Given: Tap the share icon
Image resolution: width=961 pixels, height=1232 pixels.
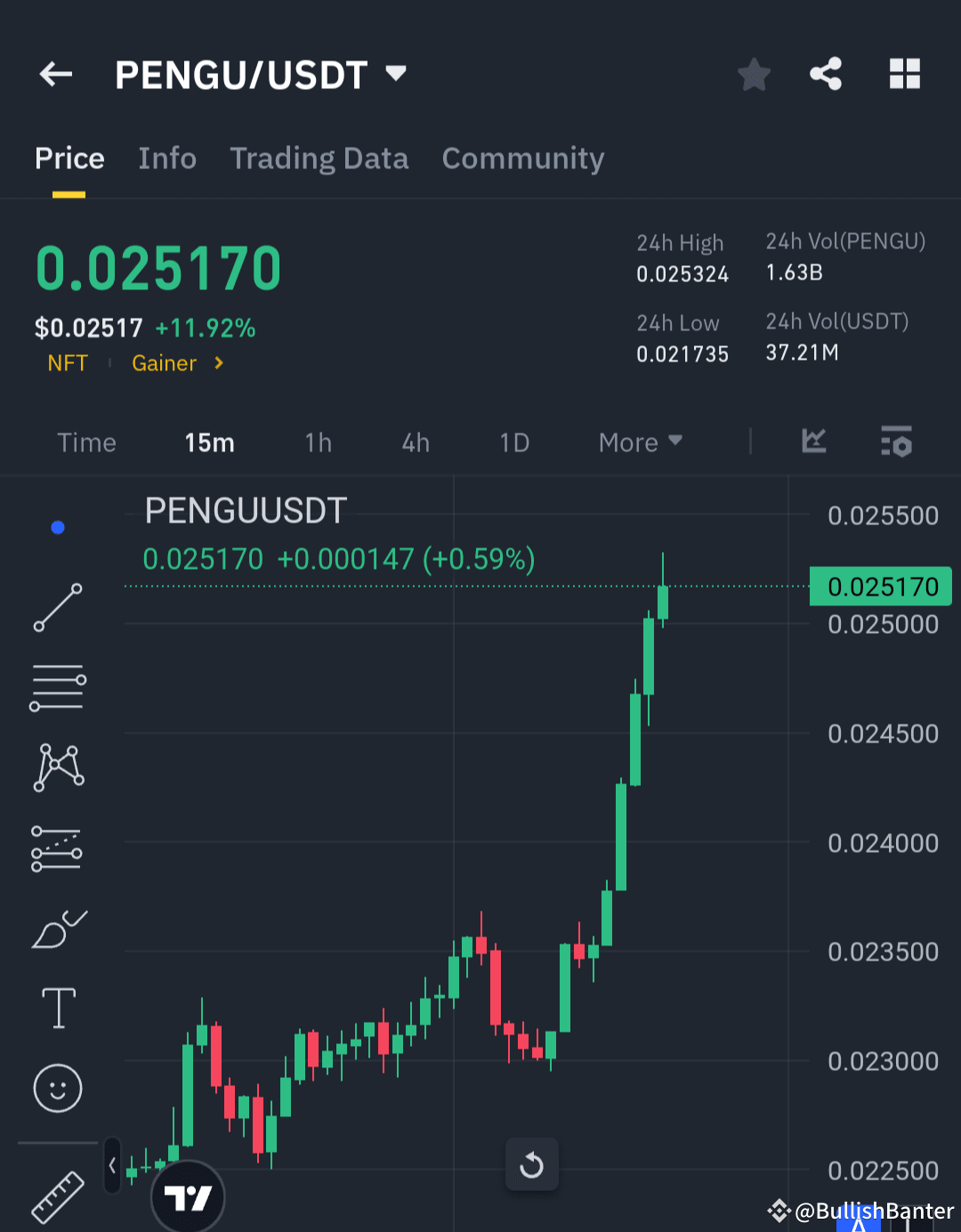Looking at the screenshot, I should (825, 75).
